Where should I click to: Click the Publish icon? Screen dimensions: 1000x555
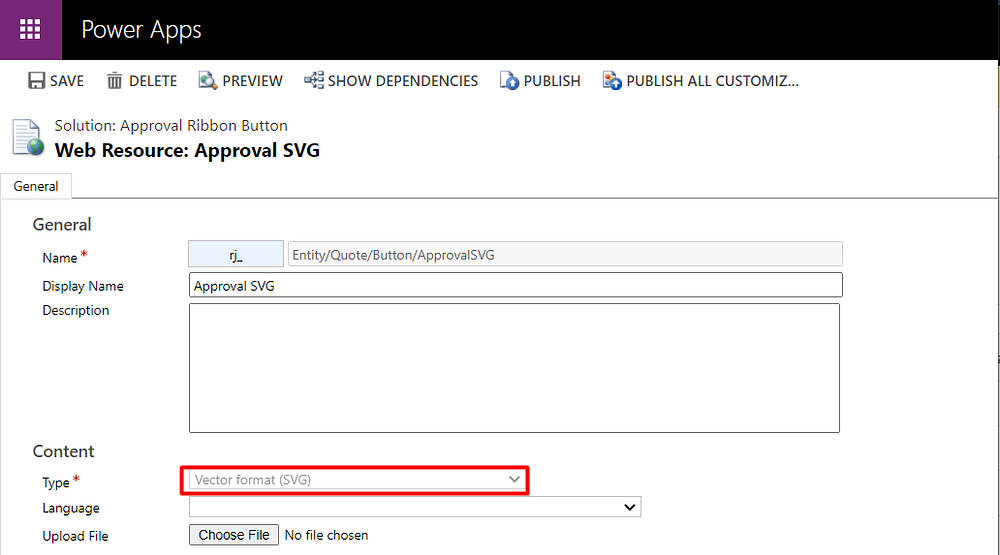tap(509, 80)
